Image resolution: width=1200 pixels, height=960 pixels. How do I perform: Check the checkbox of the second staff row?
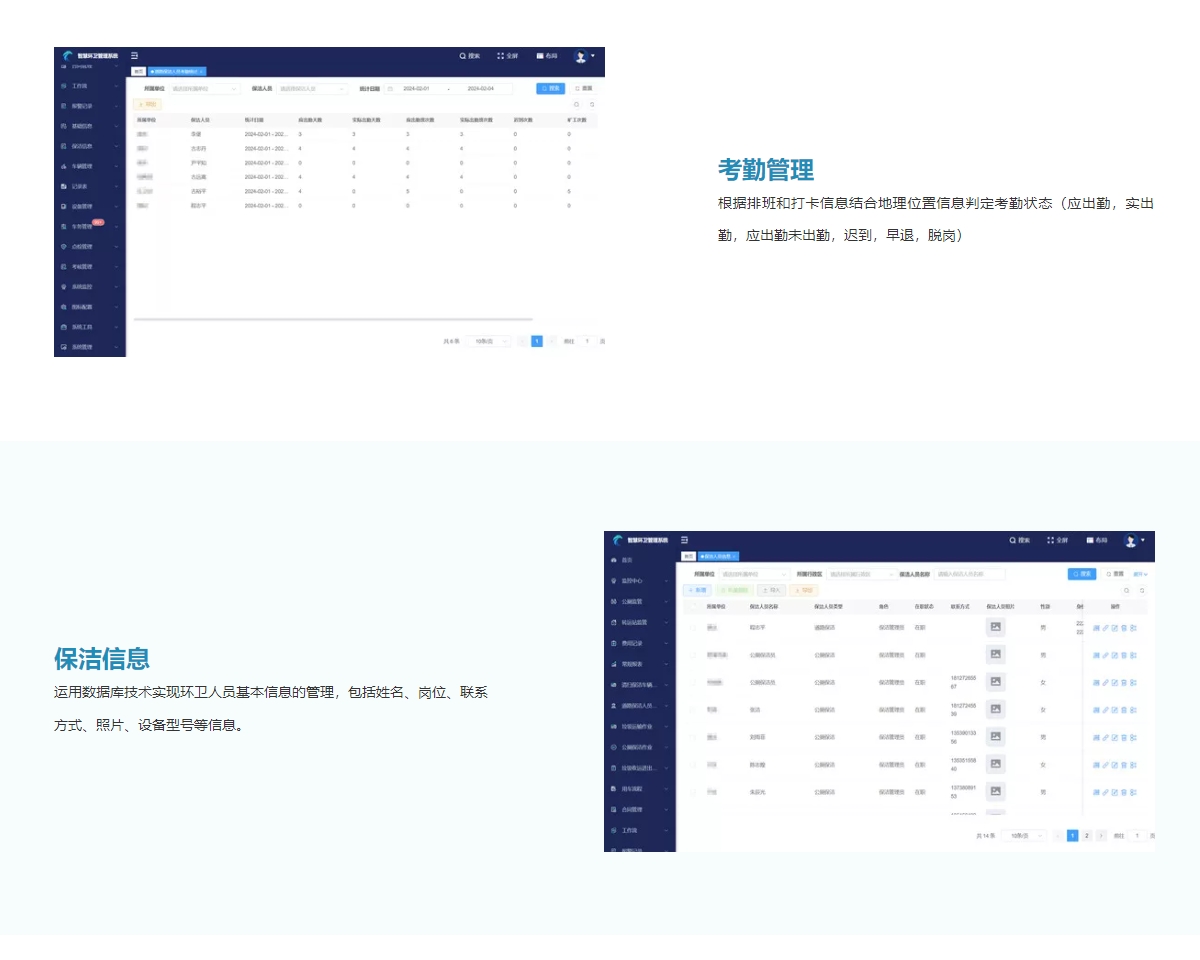[x=692, y=655]
